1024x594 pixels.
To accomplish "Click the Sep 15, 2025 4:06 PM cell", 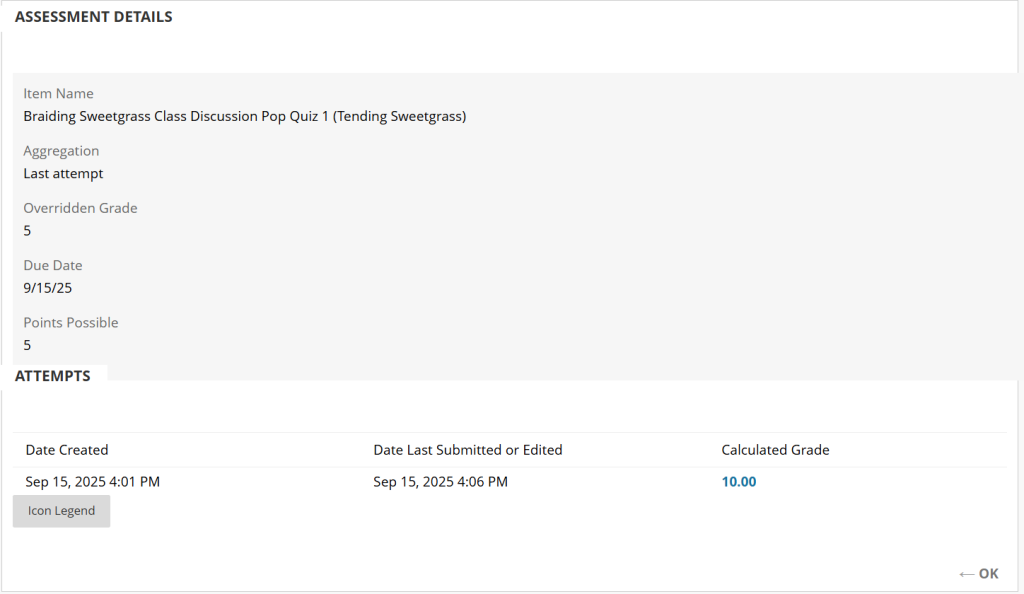I will pyautogui.click(x=440, y=482).
